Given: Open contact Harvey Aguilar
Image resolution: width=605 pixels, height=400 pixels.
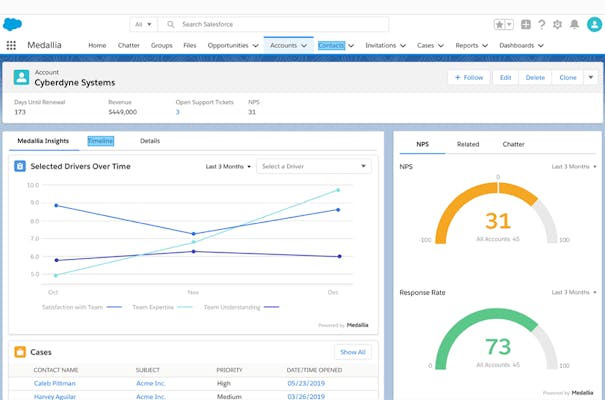Looking at the screenshot, I should [x=55, y=397].
